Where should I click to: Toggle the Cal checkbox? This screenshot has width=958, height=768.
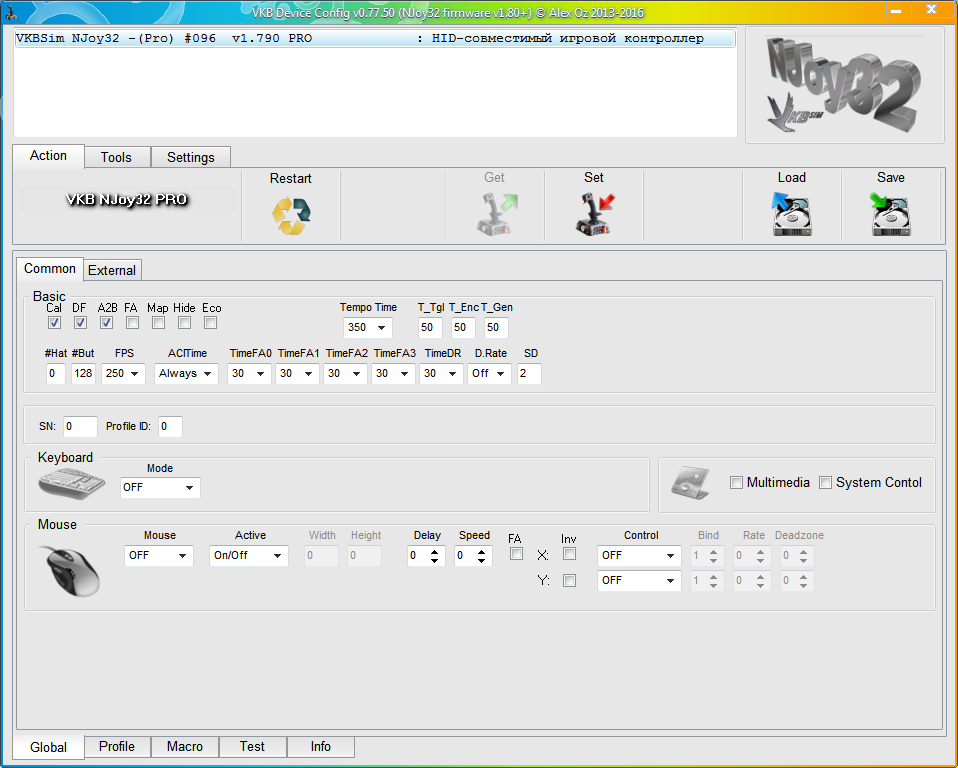[x=54, y=323]
